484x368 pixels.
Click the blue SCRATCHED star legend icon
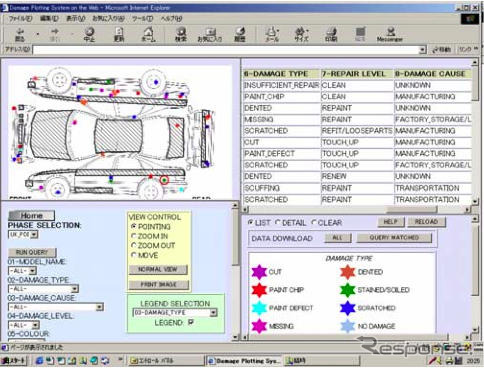(x=348, y=308)
